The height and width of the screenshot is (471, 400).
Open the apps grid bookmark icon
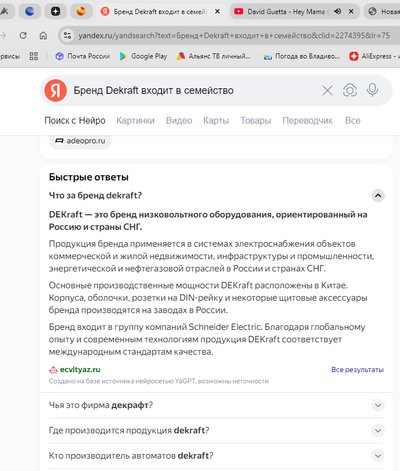pyautogui.click(x=34, y=56)
